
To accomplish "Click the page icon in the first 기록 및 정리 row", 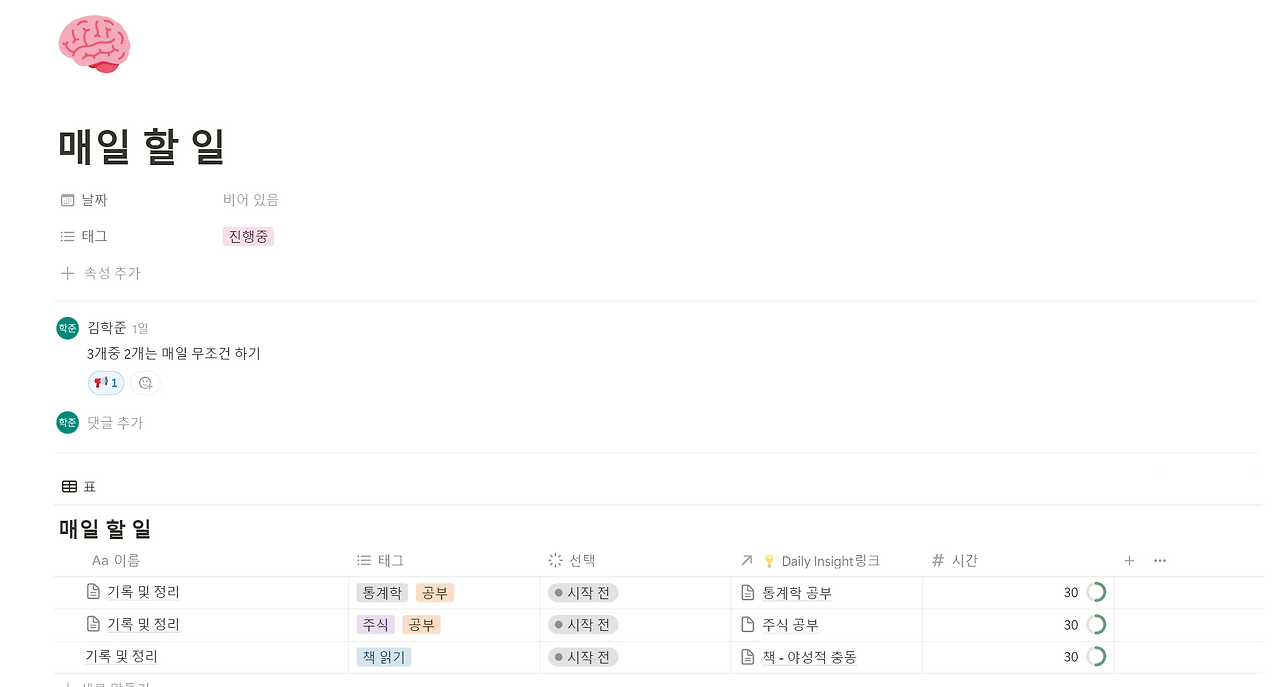I will 93,592.
